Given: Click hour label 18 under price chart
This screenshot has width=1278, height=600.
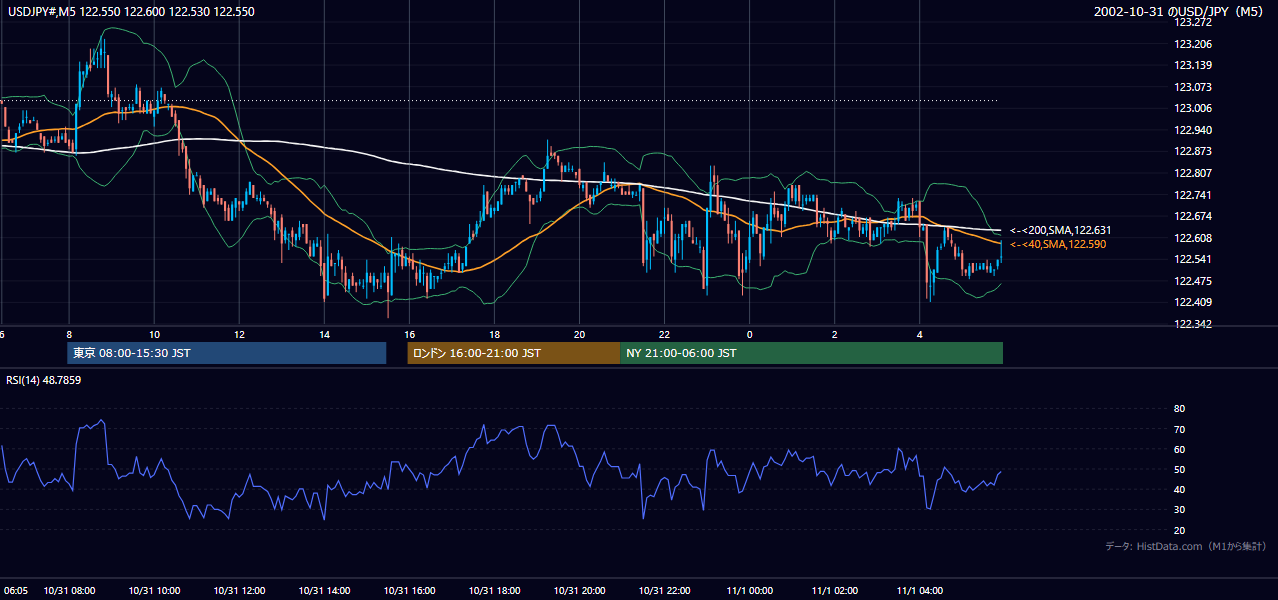Looking at the screenshot, I should click(x=494, y=334).
